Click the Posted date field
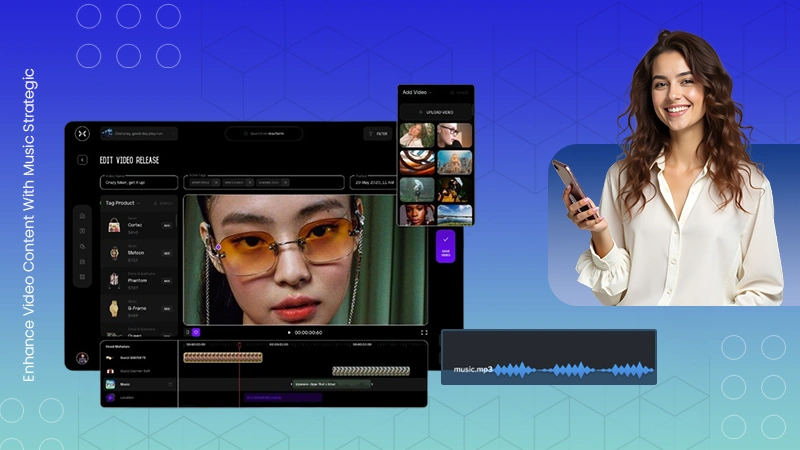The image size is (800, 450). click(x=373, y=183)
